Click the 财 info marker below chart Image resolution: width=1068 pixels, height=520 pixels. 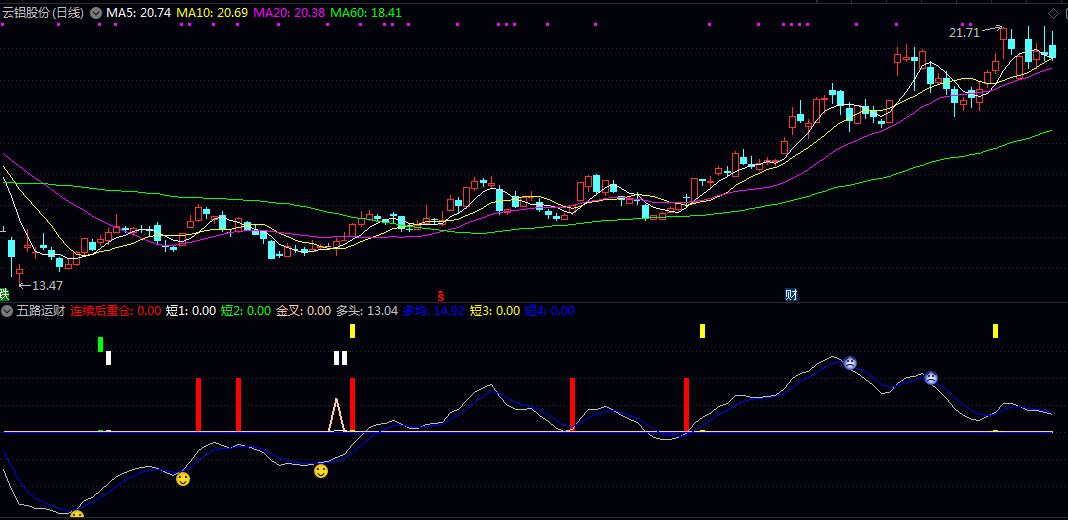791,295
